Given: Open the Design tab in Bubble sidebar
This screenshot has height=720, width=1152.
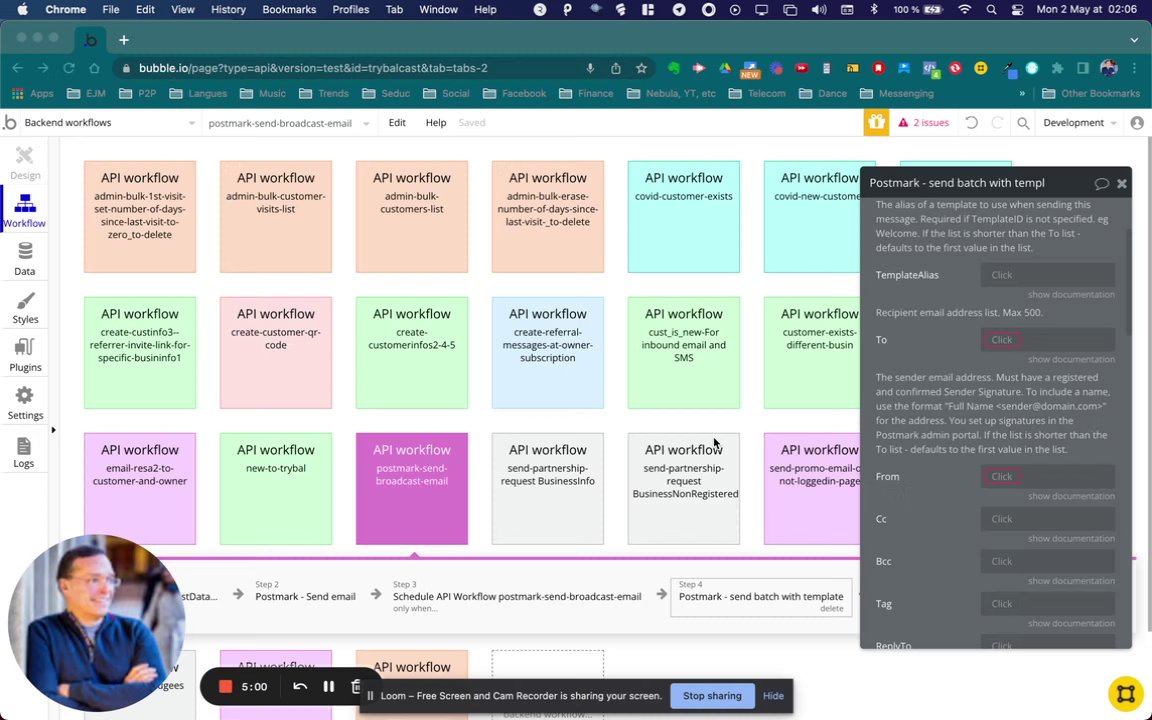Looking at the screenshot, I should (x=25, y=163).
